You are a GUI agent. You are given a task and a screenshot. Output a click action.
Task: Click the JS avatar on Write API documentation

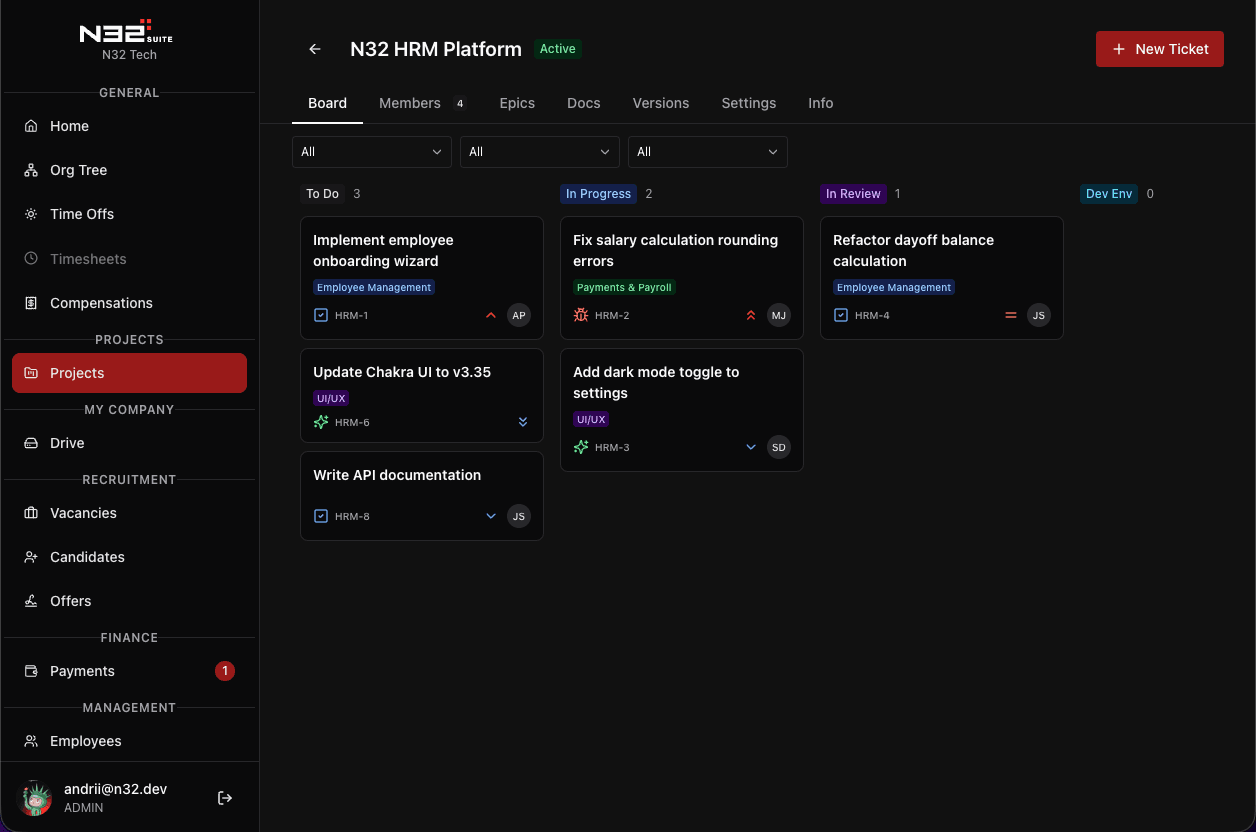tap(518, 516)
